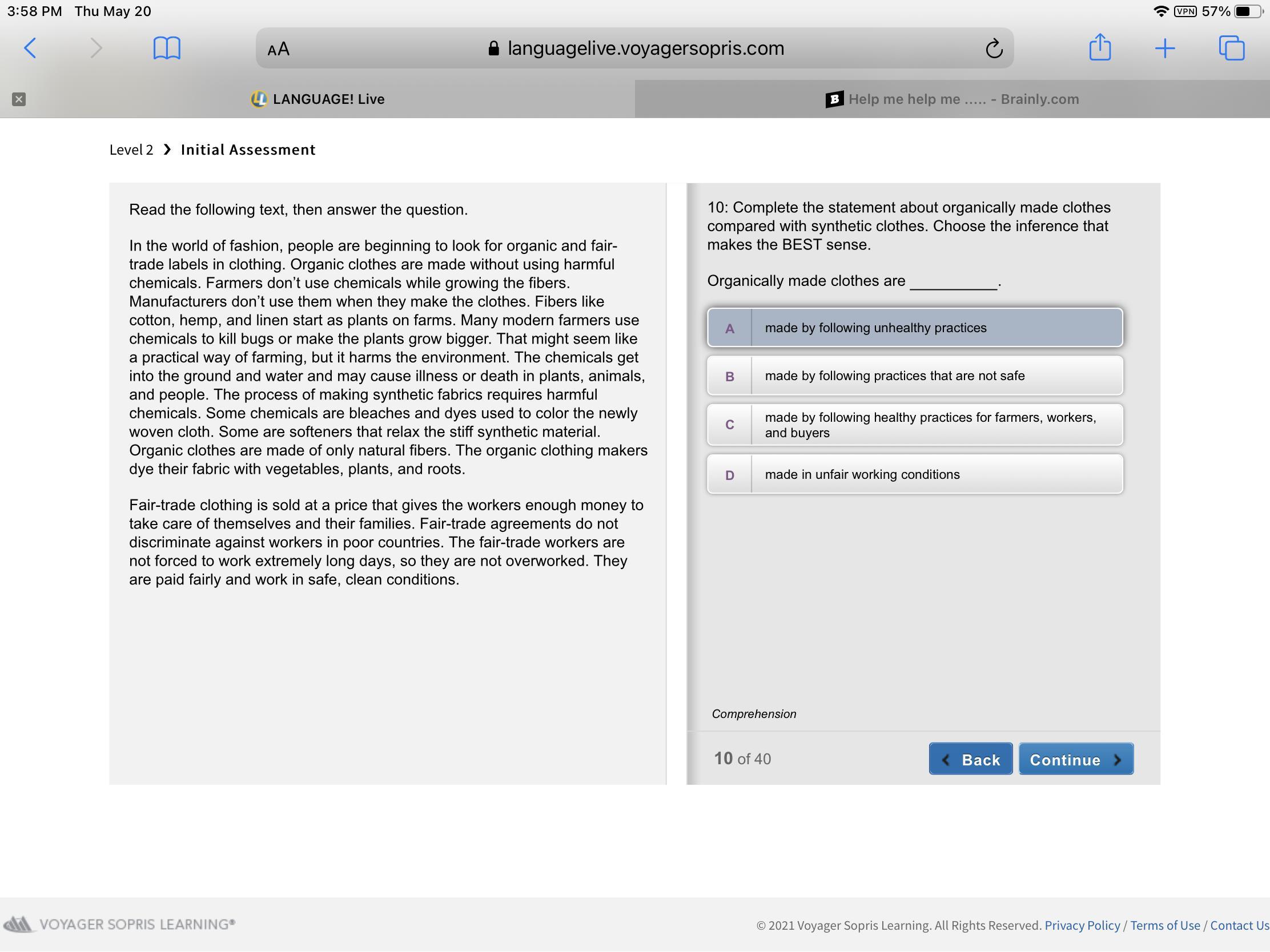This screenshot has height=952, width=1270.
Task: Click the Level 2 breadcrumb
Action: tap(131, 150)
